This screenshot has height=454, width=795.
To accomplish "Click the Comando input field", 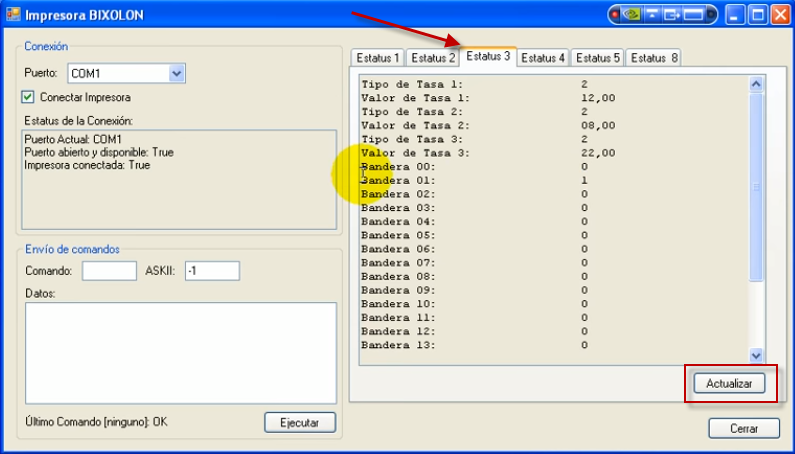I will 110,271.
